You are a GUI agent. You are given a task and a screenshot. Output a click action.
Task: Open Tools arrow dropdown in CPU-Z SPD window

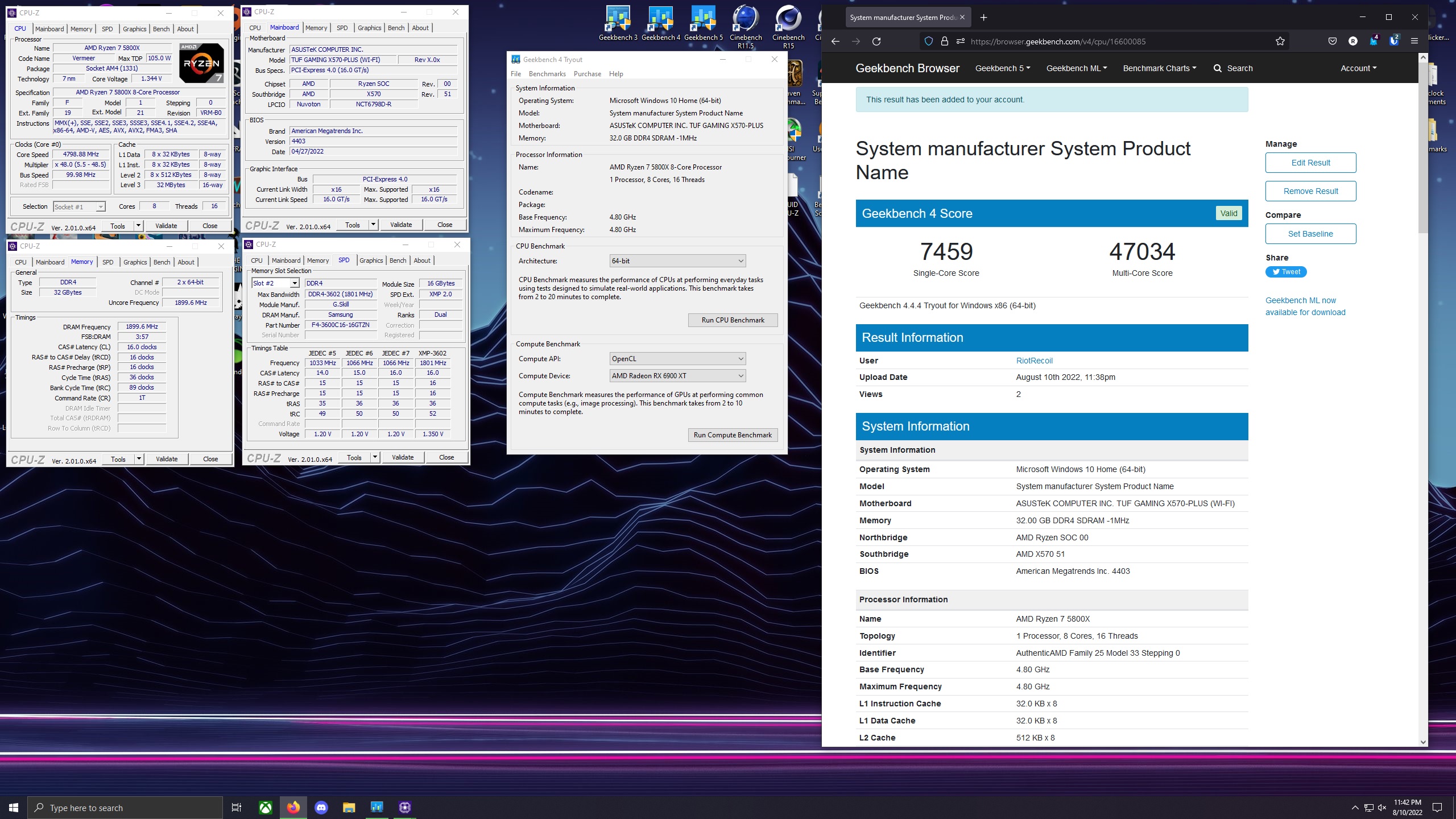[375, 457]
